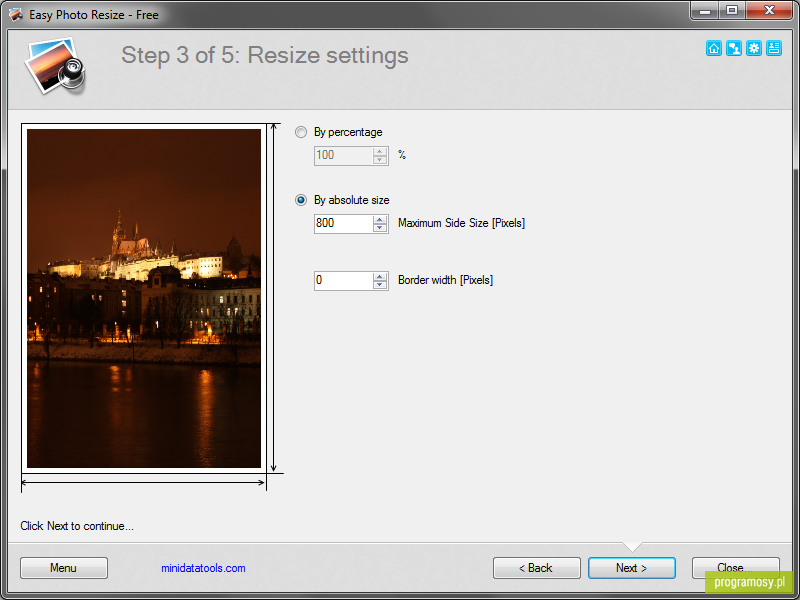Focus the Border width input field
The height and width of the screenshot is (600, 800).
(343, 281)
